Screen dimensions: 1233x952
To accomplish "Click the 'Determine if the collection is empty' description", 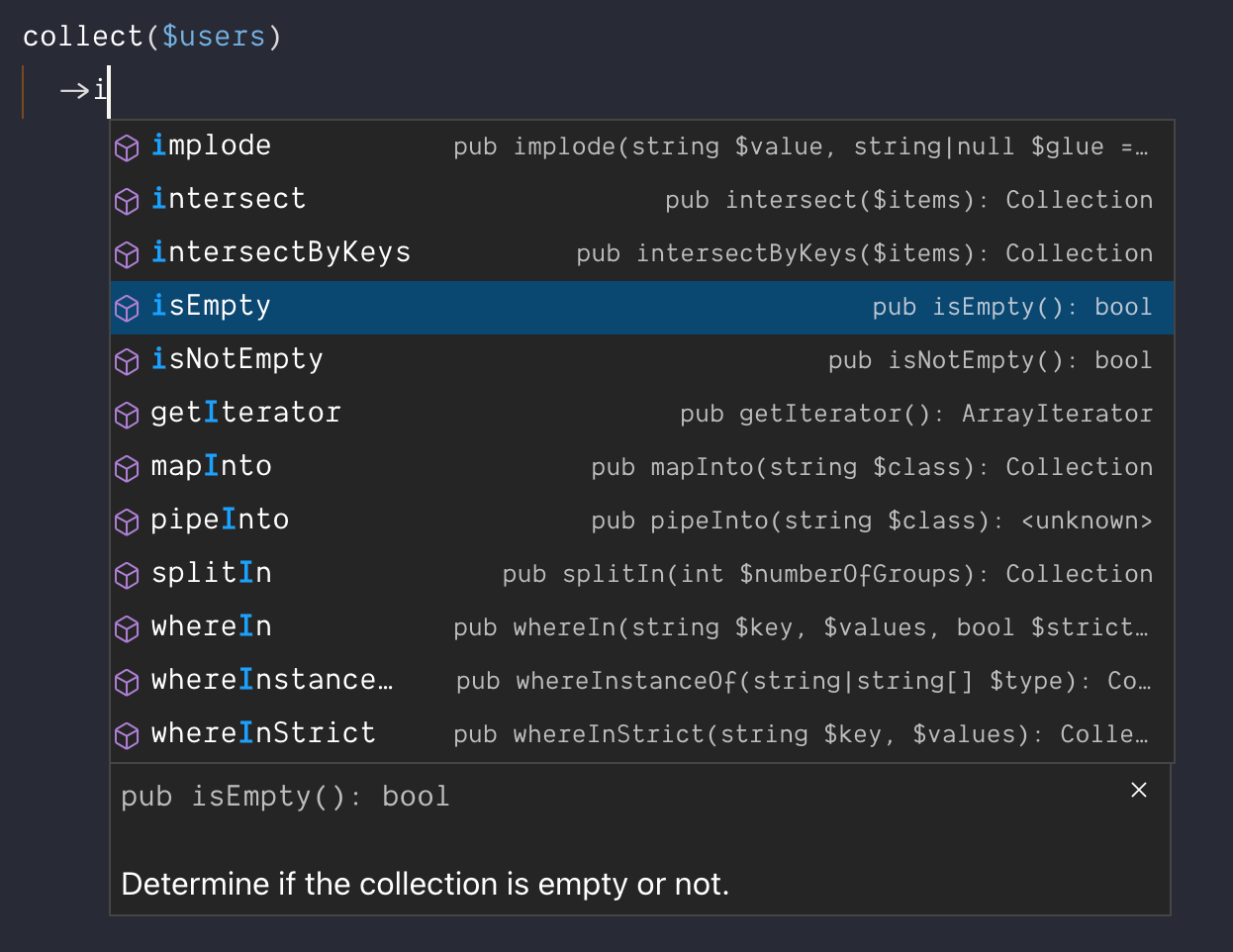I will [425, 884].
